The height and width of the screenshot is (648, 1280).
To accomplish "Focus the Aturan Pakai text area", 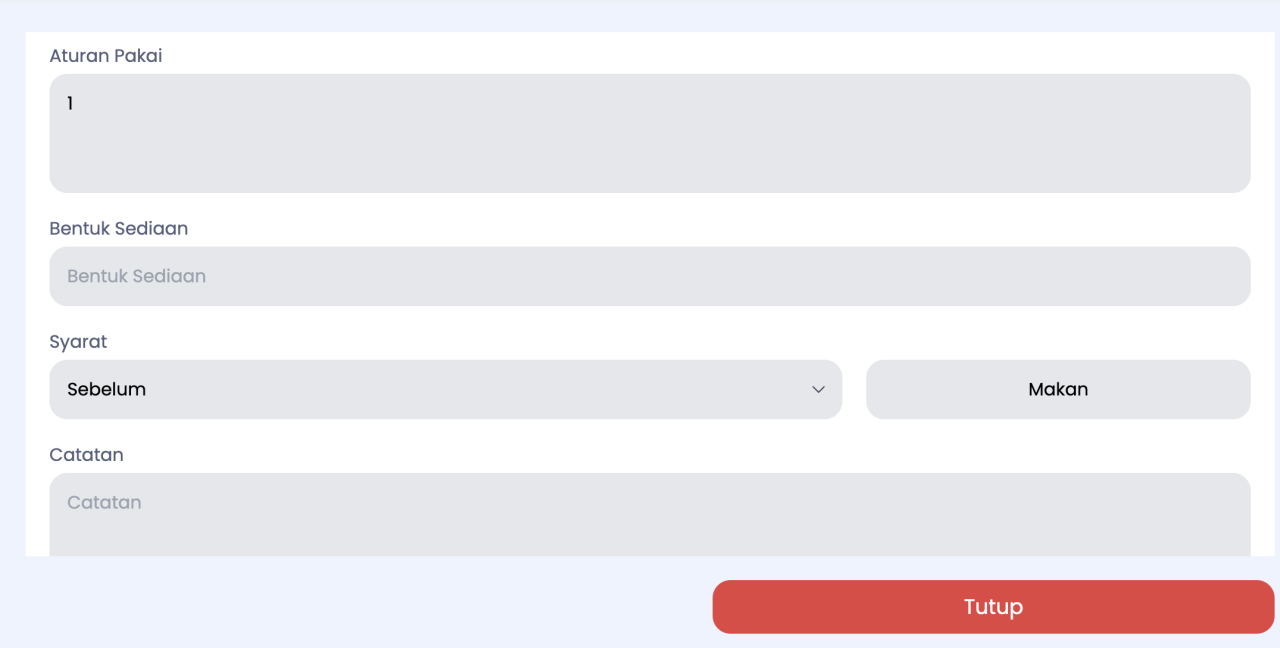I will coord(650,133).
